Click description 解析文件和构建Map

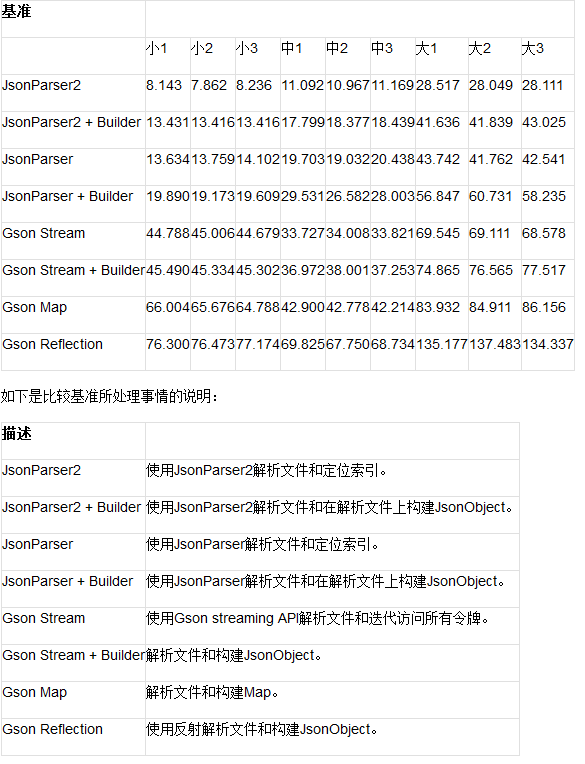pyautogui.click(x=212, y=692)
